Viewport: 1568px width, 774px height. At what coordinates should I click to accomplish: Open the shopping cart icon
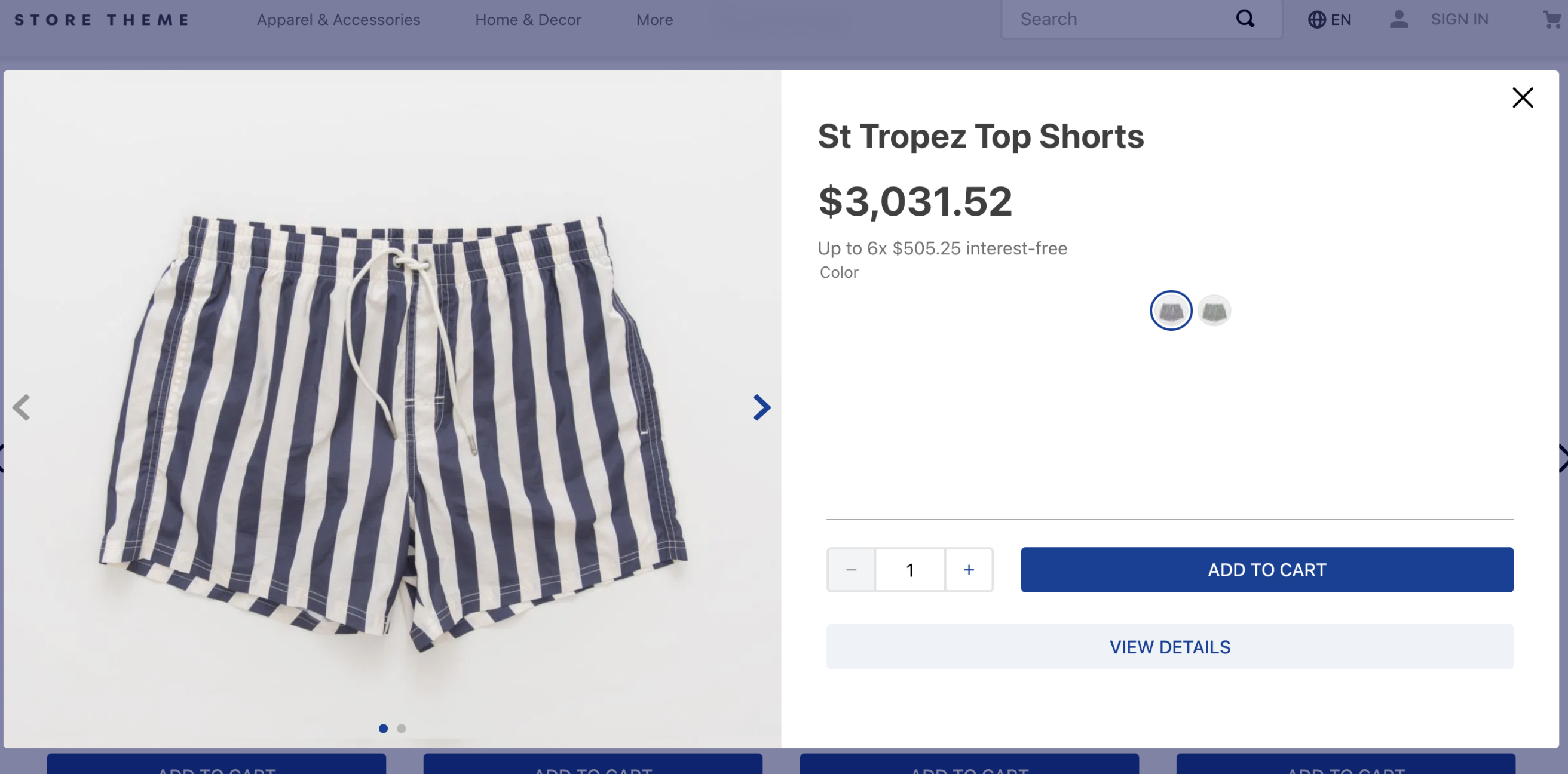point(1551,20)
